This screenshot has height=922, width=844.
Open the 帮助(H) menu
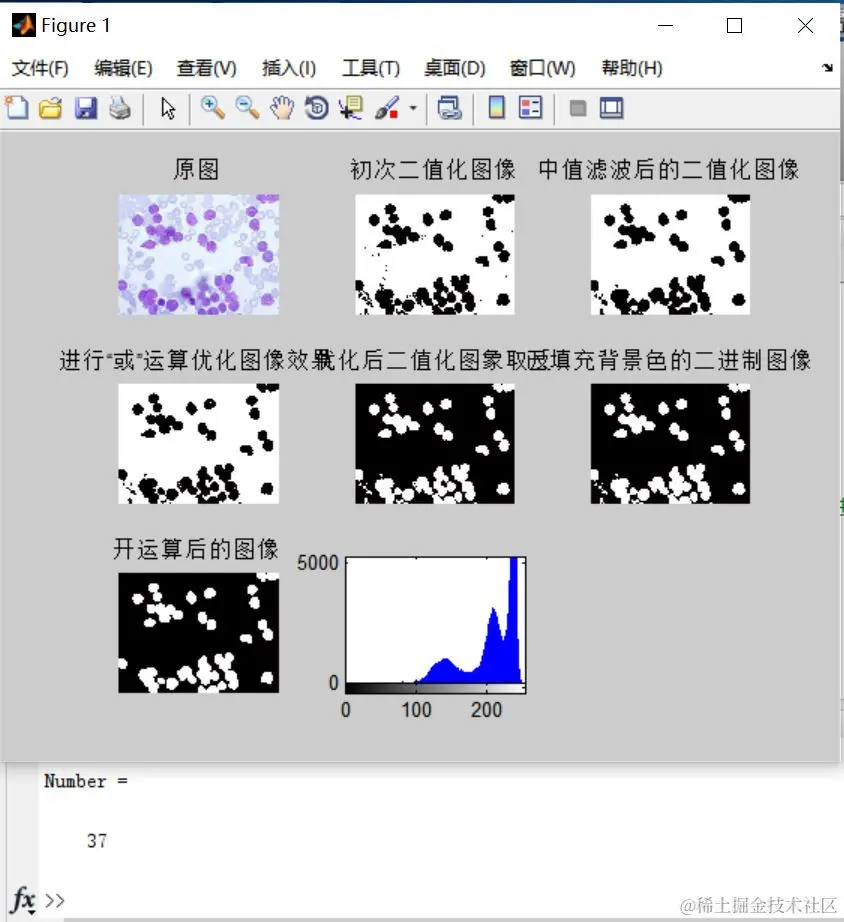(x=632, y=68)
